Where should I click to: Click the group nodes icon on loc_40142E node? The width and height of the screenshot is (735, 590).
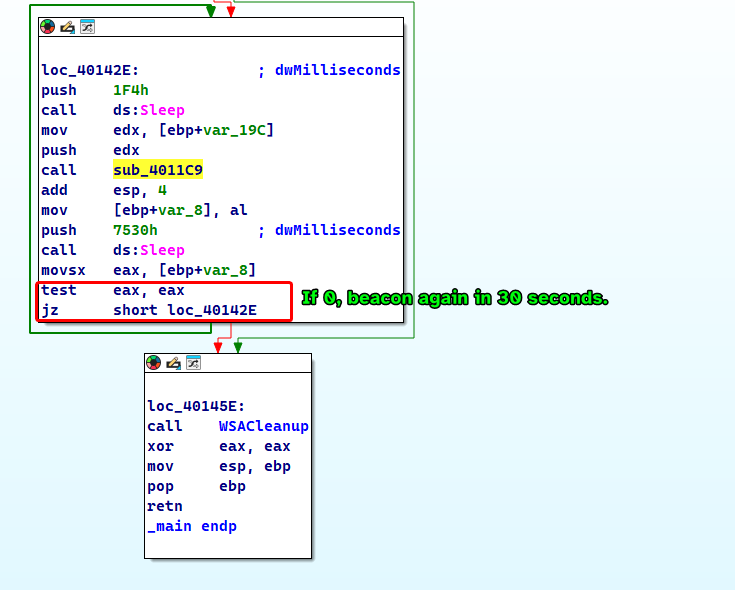(x=87, y=28)
